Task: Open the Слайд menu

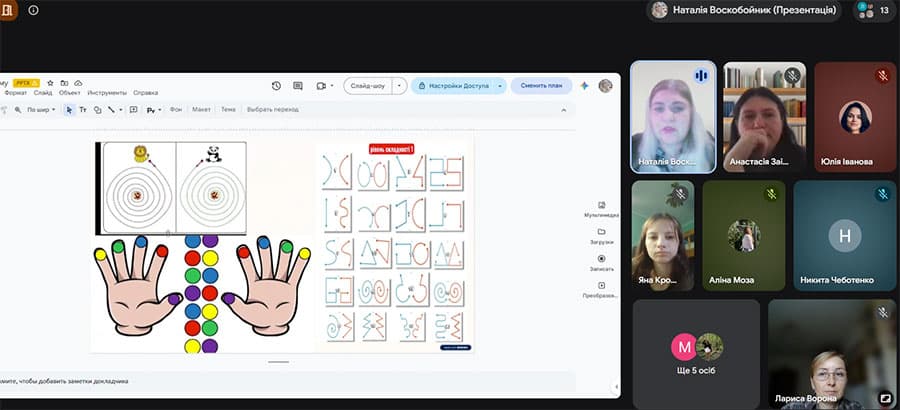Action: 42,92
